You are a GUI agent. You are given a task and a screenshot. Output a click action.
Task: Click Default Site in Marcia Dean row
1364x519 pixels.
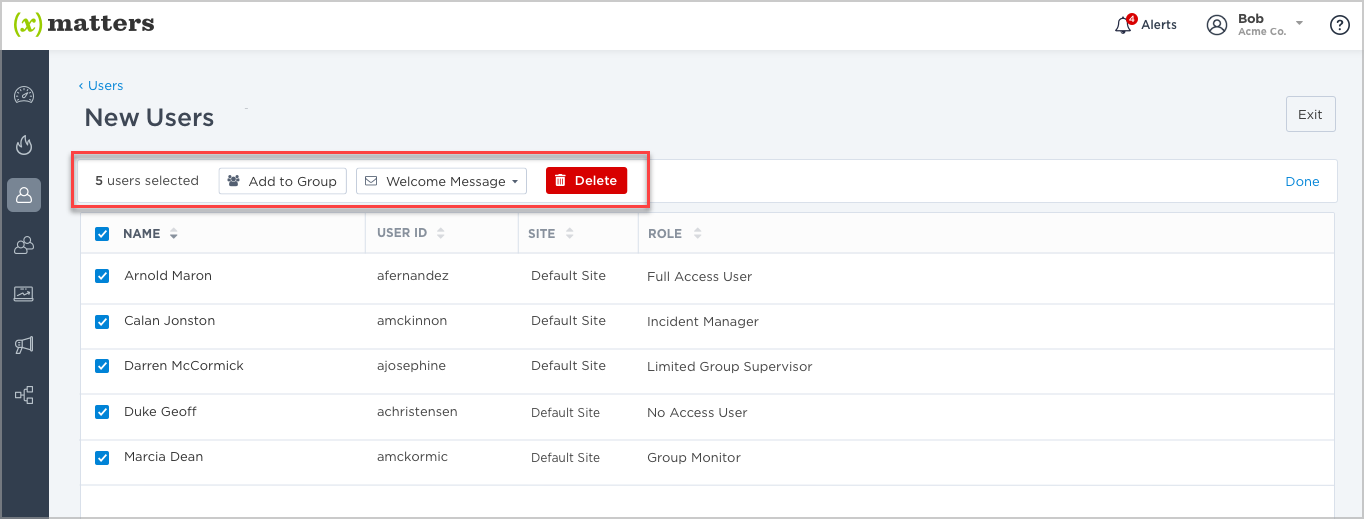[565, 457]
